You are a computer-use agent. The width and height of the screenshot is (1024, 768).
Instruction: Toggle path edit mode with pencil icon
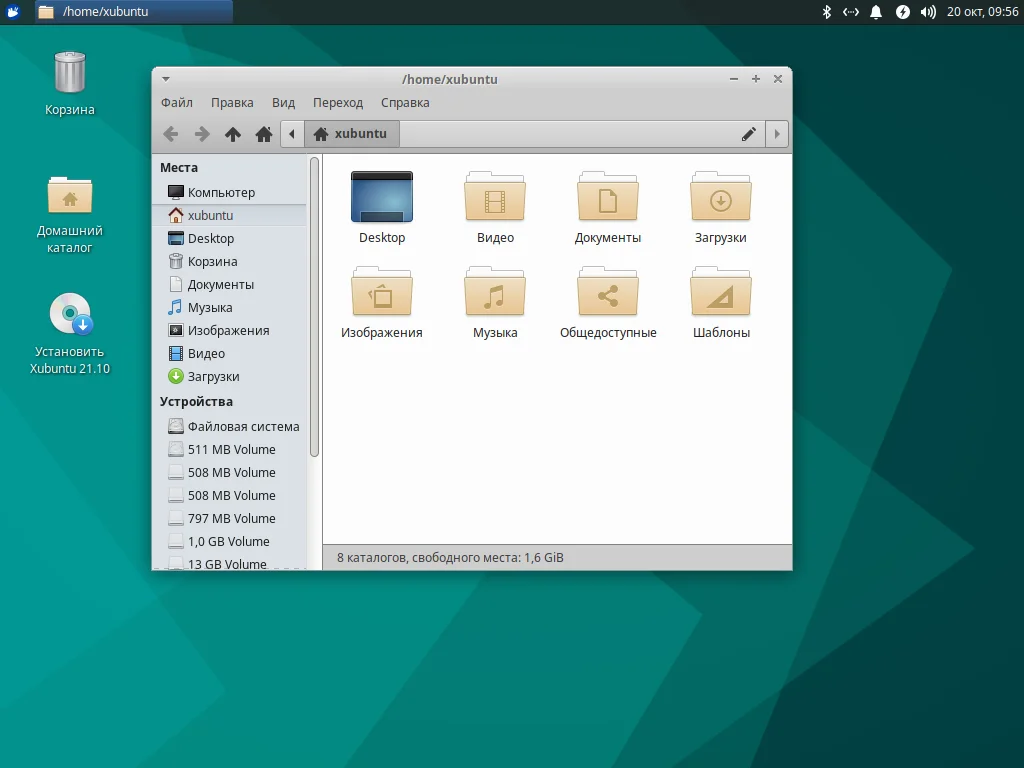coord(748,134)
